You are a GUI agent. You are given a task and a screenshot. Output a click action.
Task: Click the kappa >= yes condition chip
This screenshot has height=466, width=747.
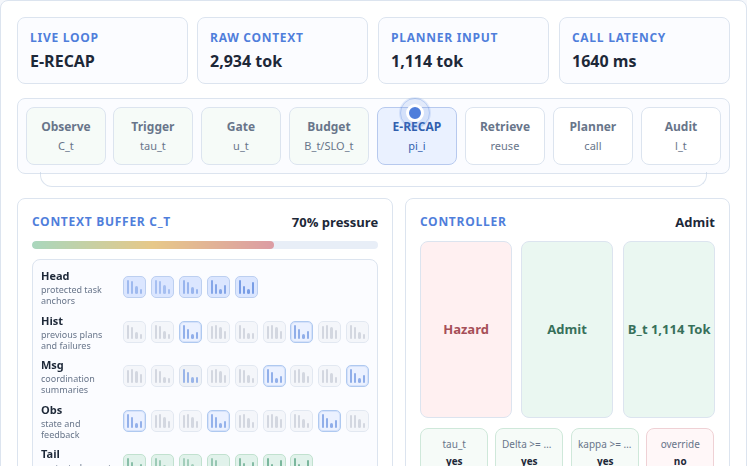pos(605,448)
